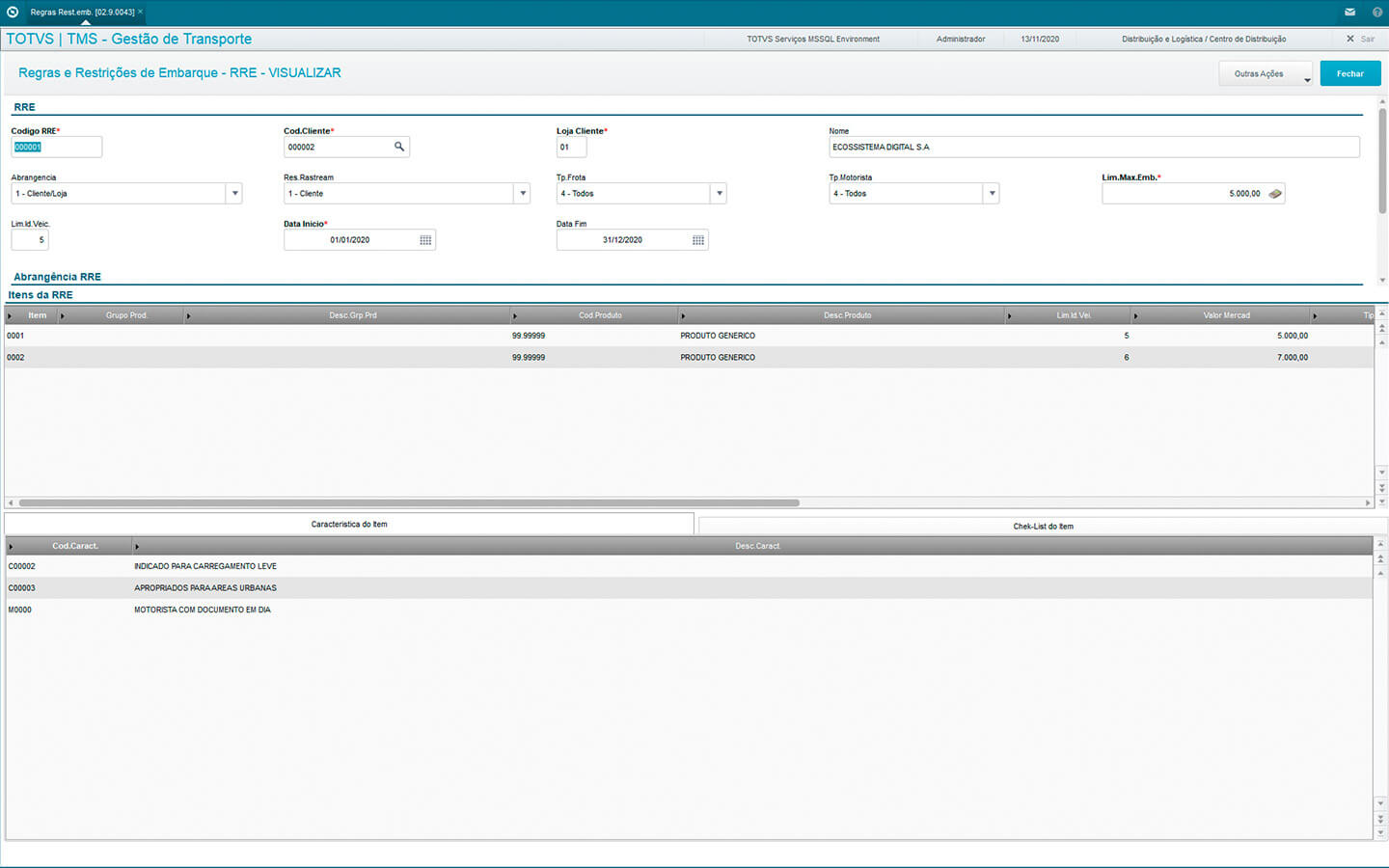Screen dimensions: 1389x868
Task: Open the Tp.Motorista dropdown list
Action: click(992, 194)
